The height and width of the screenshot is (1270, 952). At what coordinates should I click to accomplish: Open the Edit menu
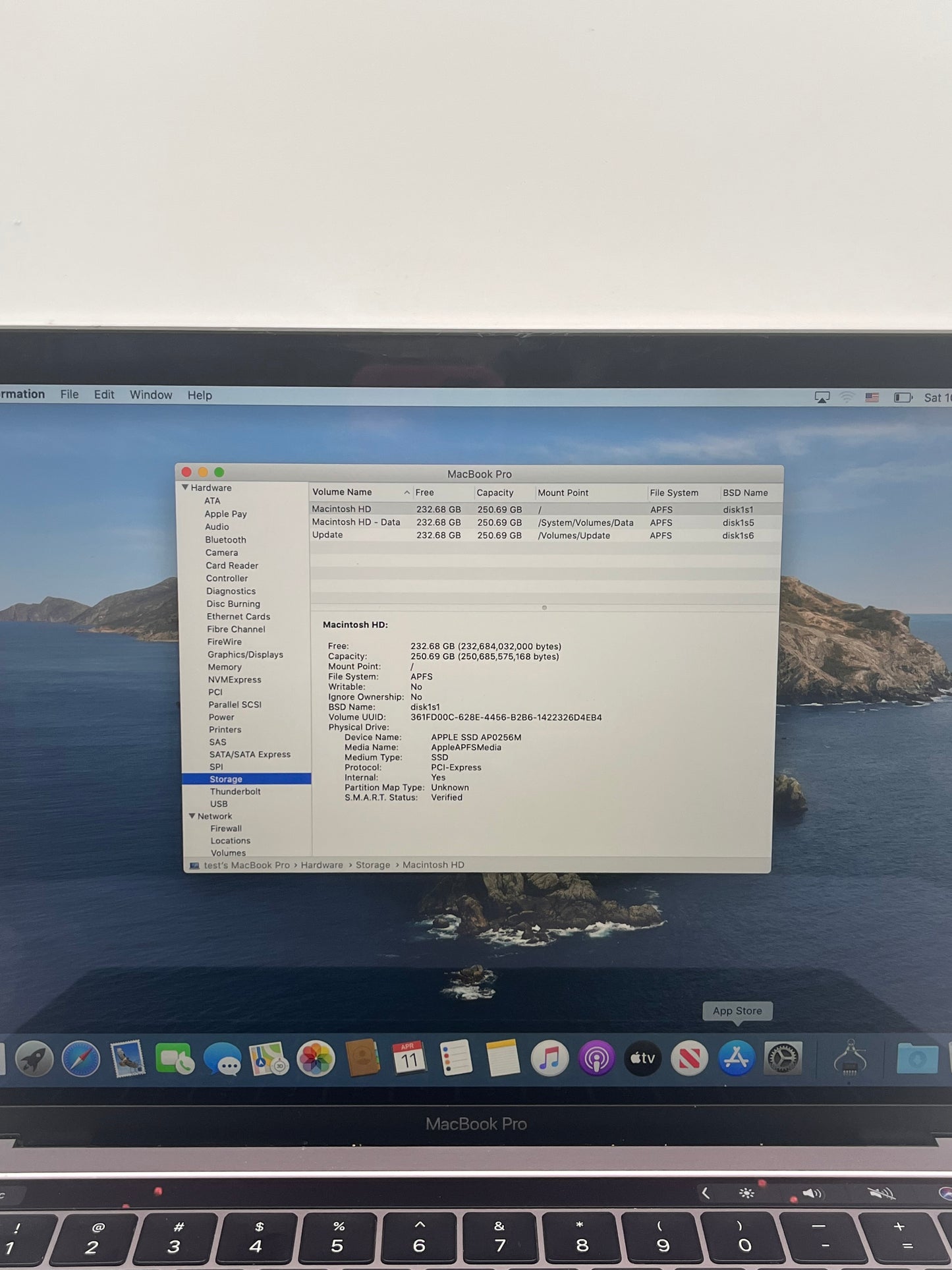coord(104,395)
